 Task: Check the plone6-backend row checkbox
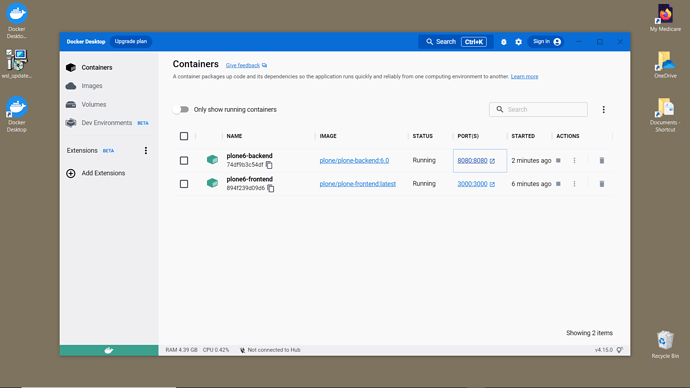[x=184, y=161]
